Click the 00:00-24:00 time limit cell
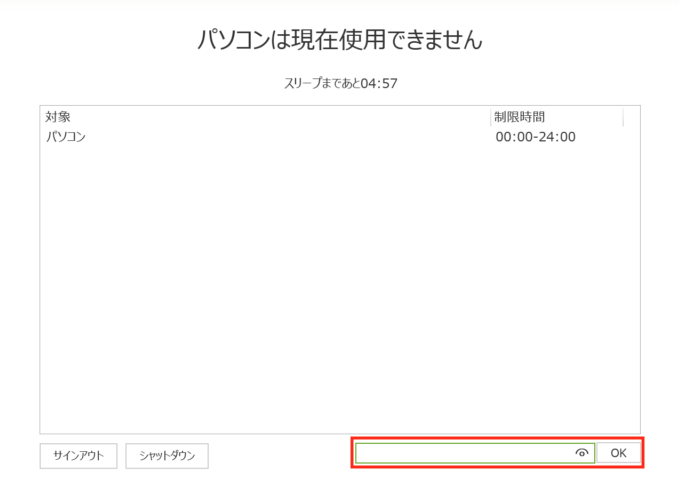 pyautogui.click(x=535, y=137)
